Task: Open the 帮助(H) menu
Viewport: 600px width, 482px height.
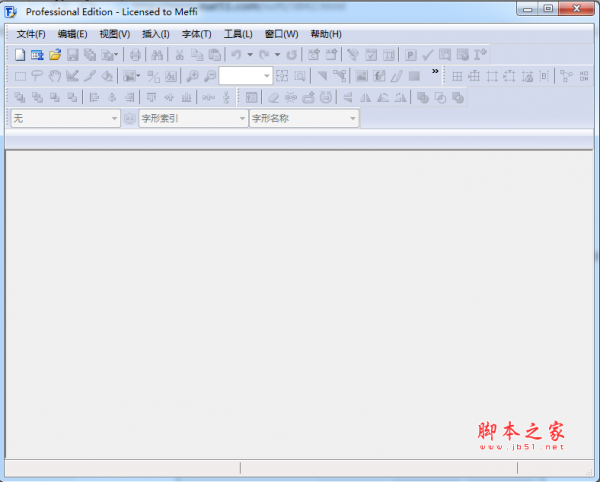Action: coord(326,34)
